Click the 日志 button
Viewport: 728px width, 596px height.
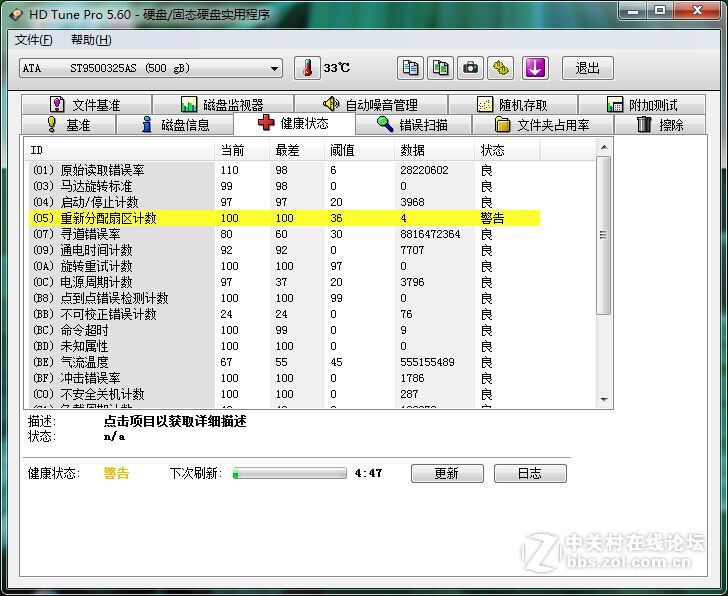[530, 473]
